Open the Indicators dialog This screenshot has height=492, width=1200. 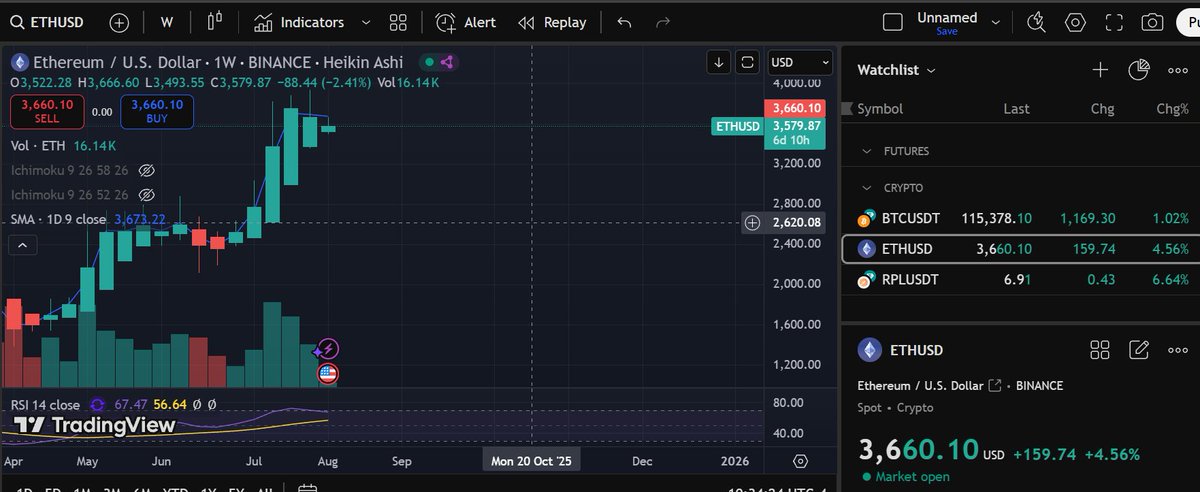(x=299, y=22)
